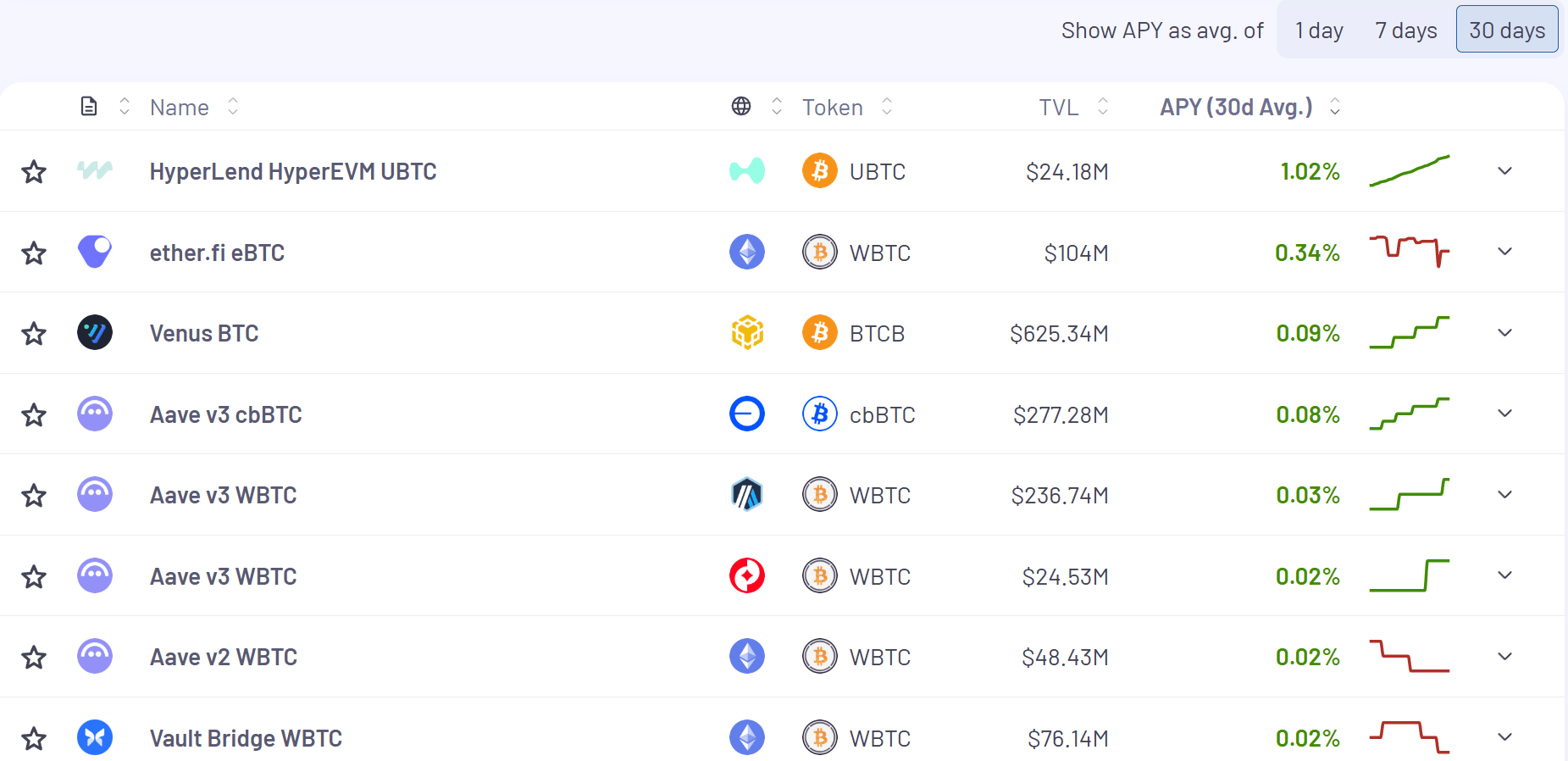Image resolution: width=1568 pixels, height=761 pixels.
Task: View the Venus BTC APY trend sparkline
Action: point(1410,332)
